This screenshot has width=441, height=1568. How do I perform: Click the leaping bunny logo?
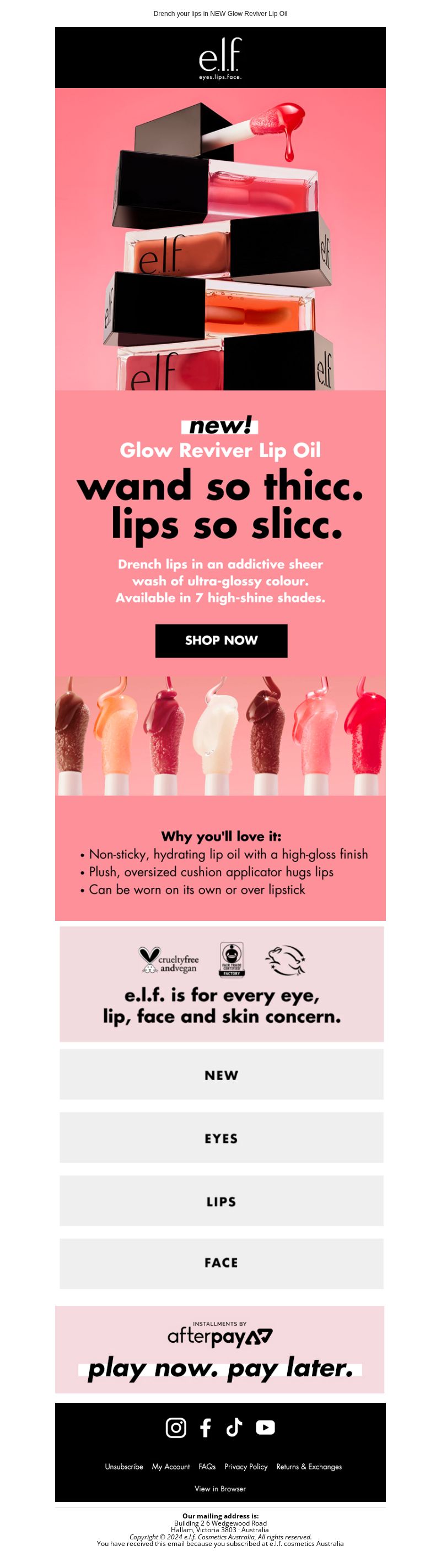[x=285, y=960]
